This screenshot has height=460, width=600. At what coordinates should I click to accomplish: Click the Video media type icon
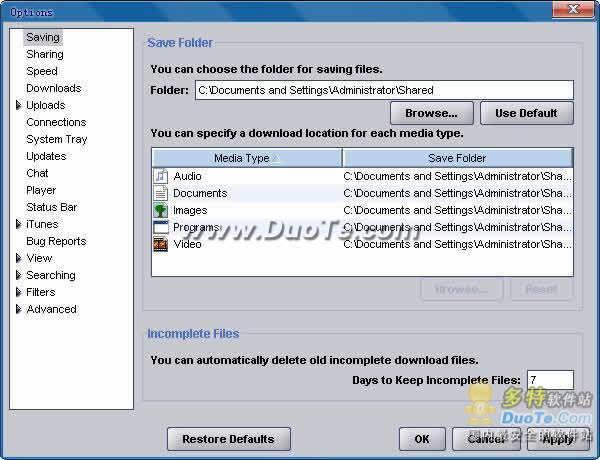point(160,244)
